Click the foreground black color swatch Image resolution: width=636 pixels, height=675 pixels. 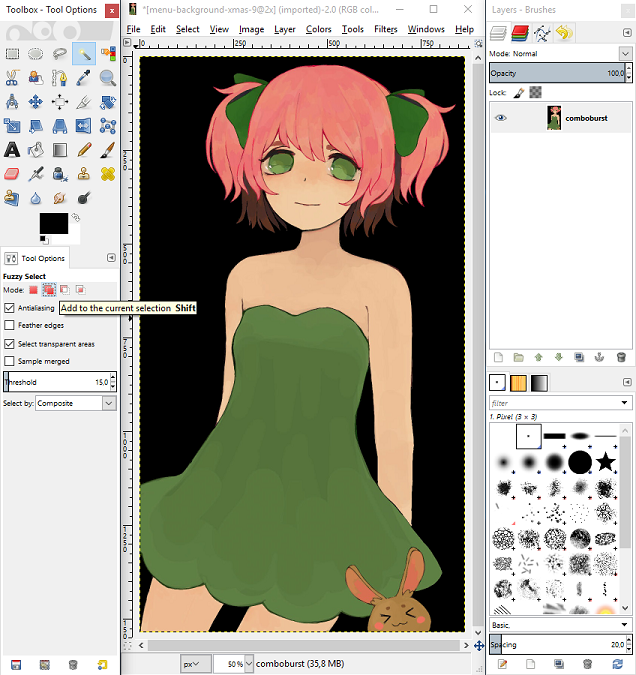pos(53,223)
